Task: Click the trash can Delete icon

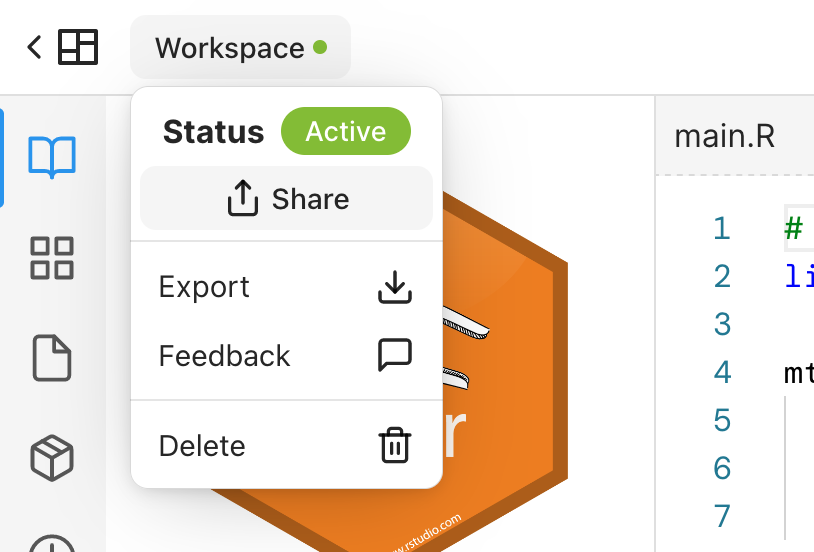Action: (395, 445)
